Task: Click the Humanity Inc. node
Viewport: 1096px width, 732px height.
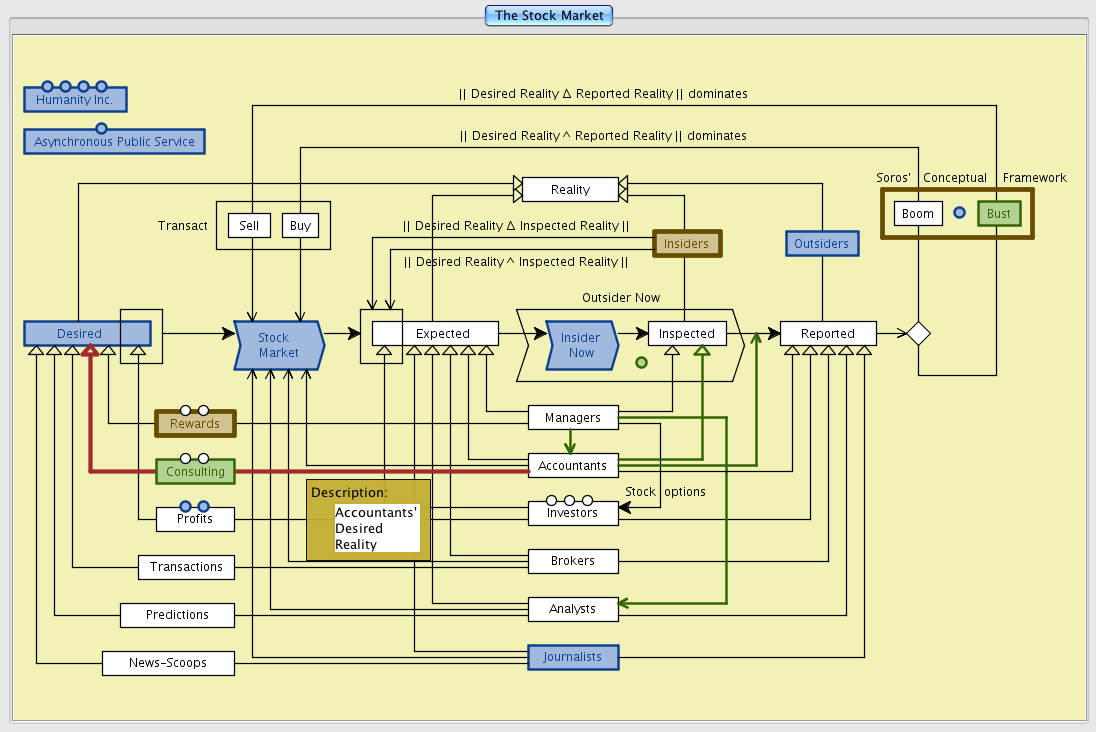Action: [75, 99]
